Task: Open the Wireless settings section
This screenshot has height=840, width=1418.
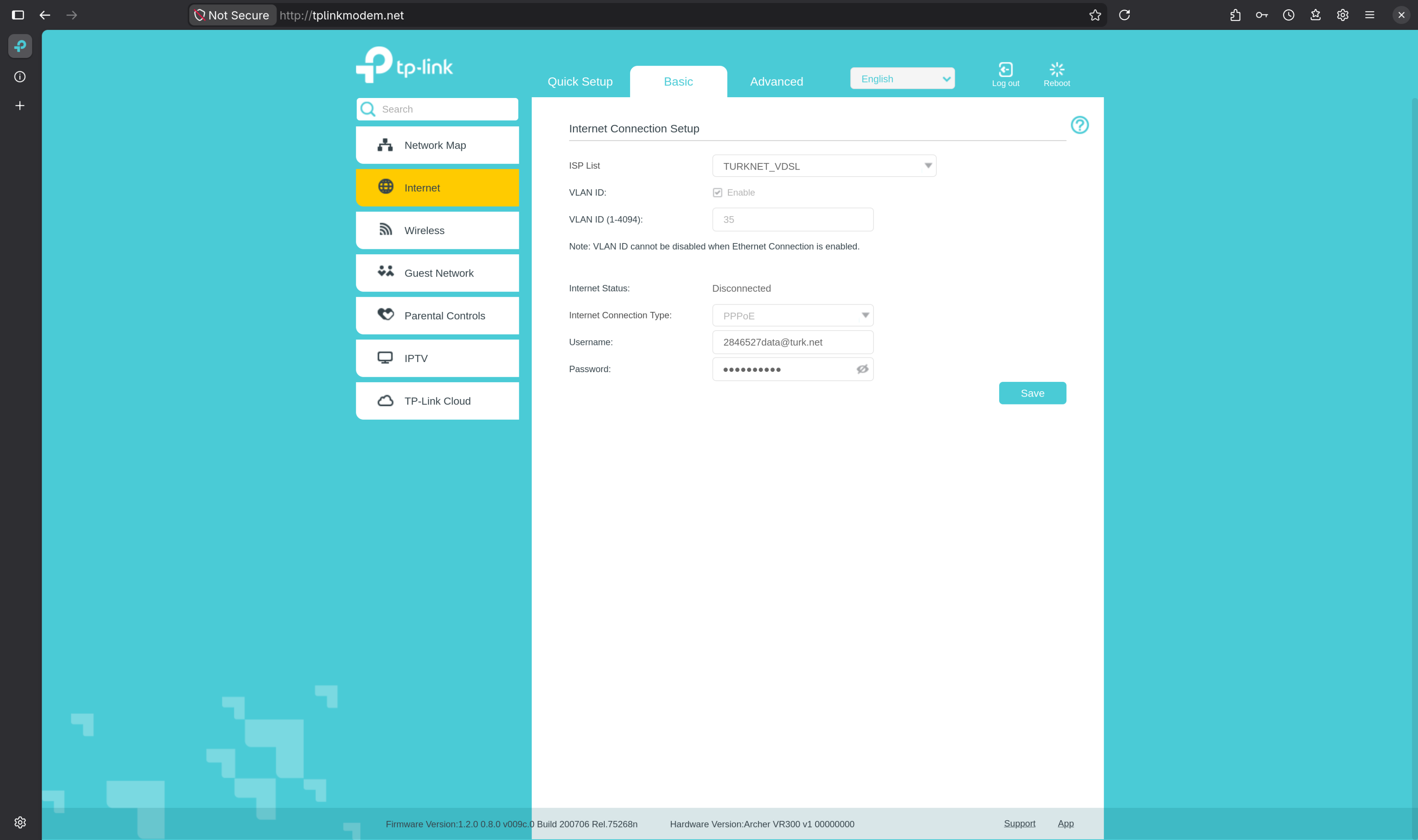Action: pyautogui.click(x=438, y=230)
